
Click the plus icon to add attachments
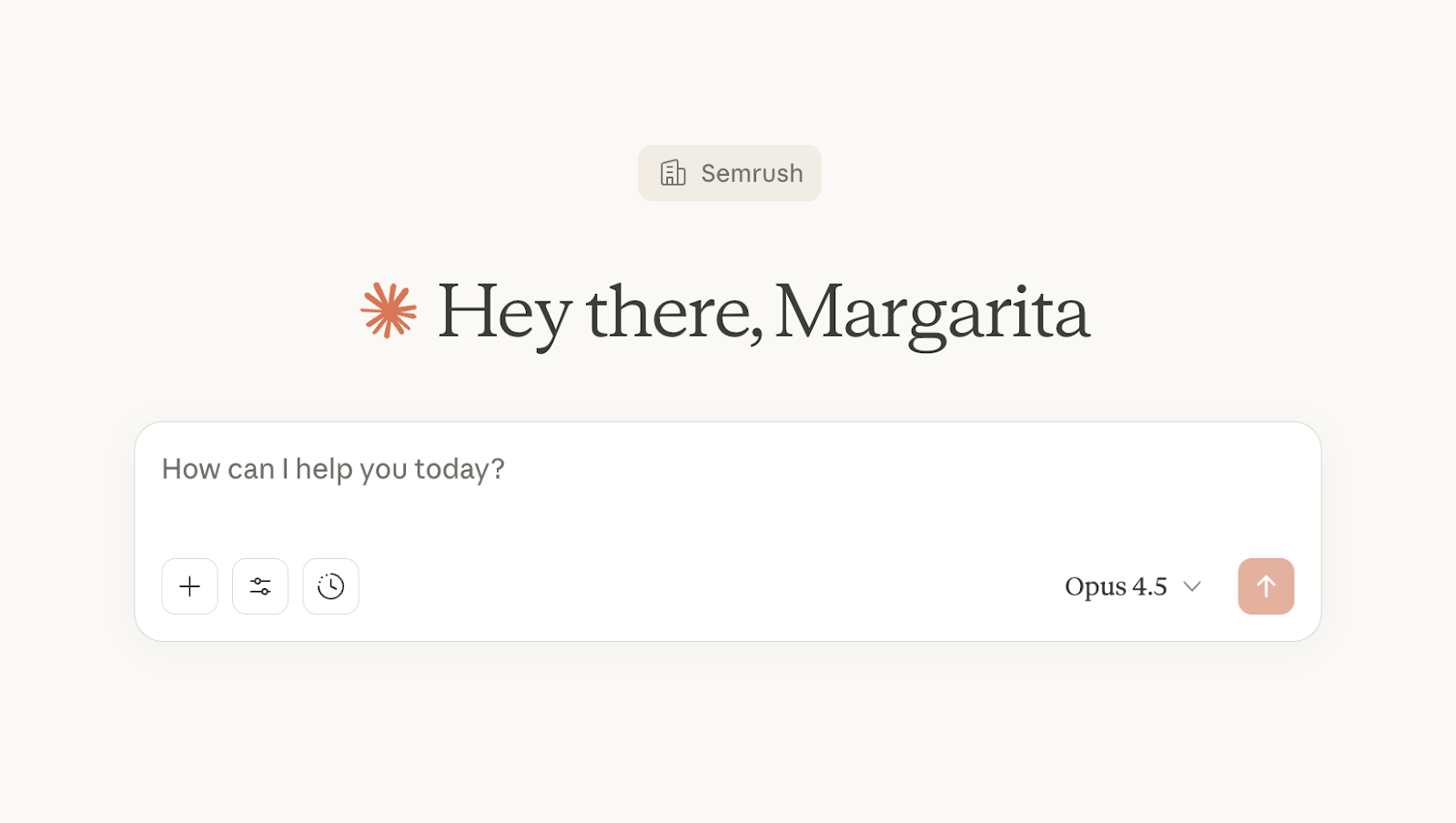pyautogui.click(x=189, y=586)
